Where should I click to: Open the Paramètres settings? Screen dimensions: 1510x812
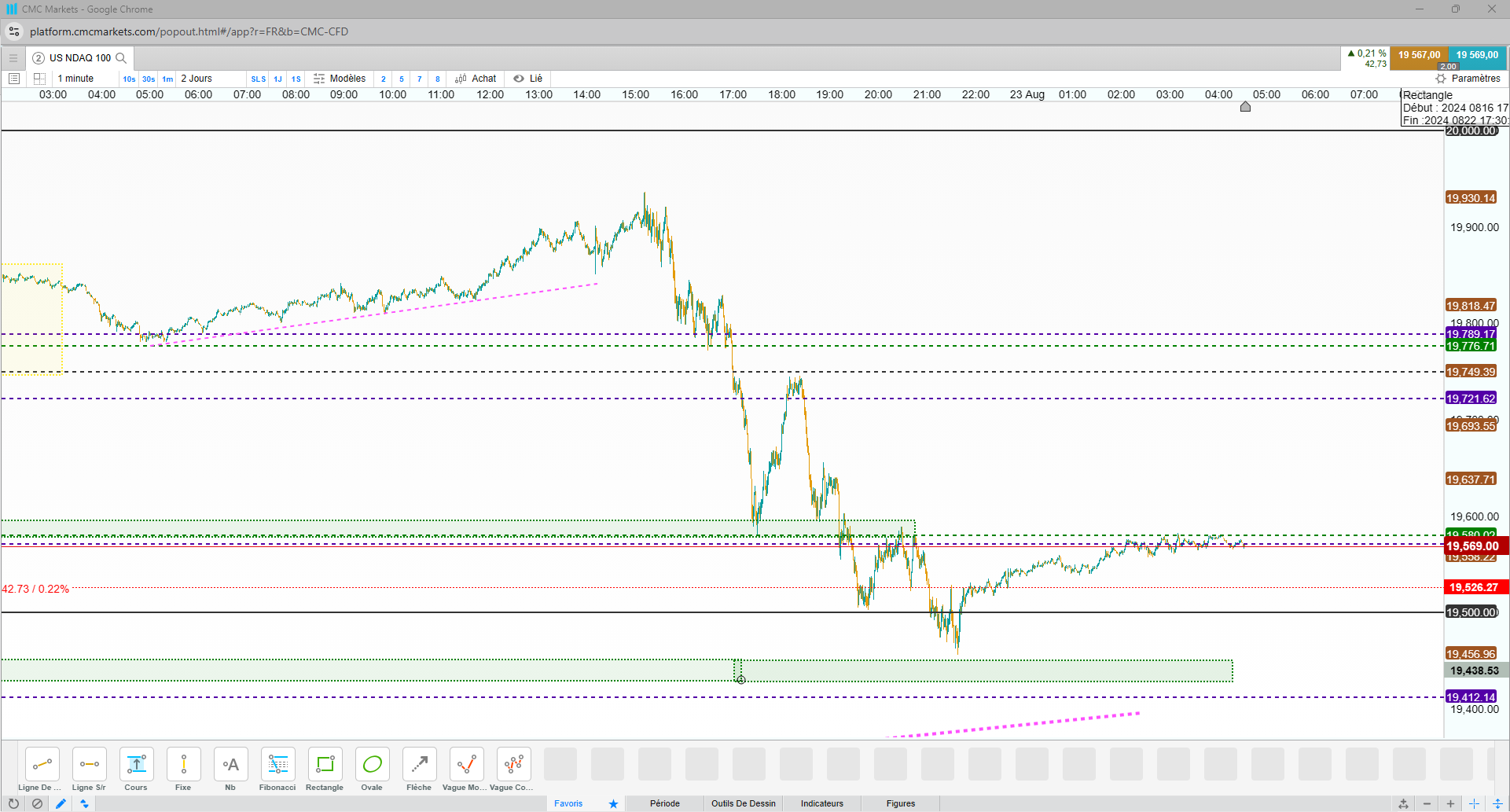click(1468, 79)
